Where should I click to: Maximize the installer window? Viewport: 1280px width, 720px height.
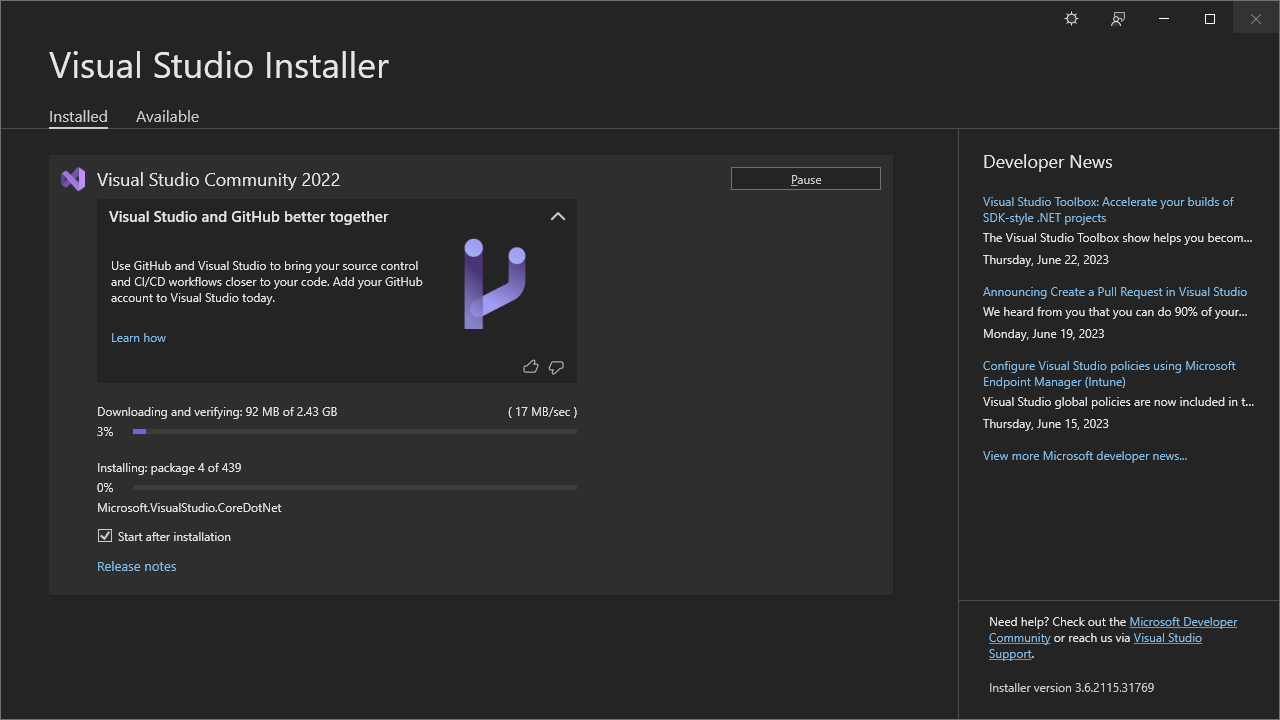click(x=1210, y=19)
